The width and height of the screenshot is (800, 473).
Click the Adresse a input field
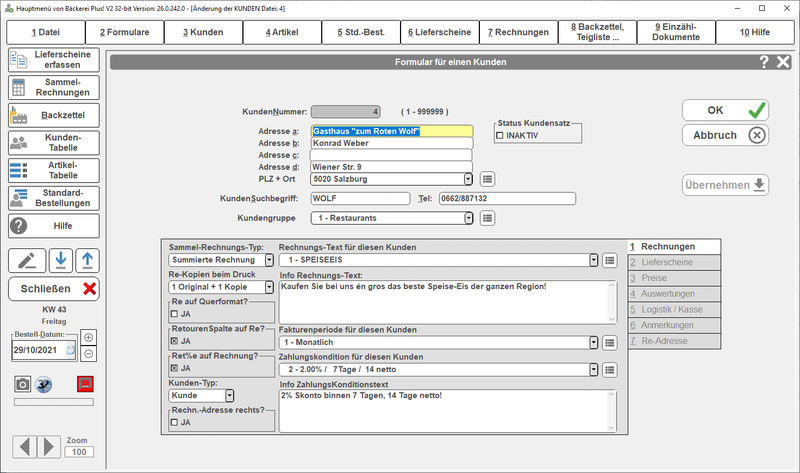392,132
